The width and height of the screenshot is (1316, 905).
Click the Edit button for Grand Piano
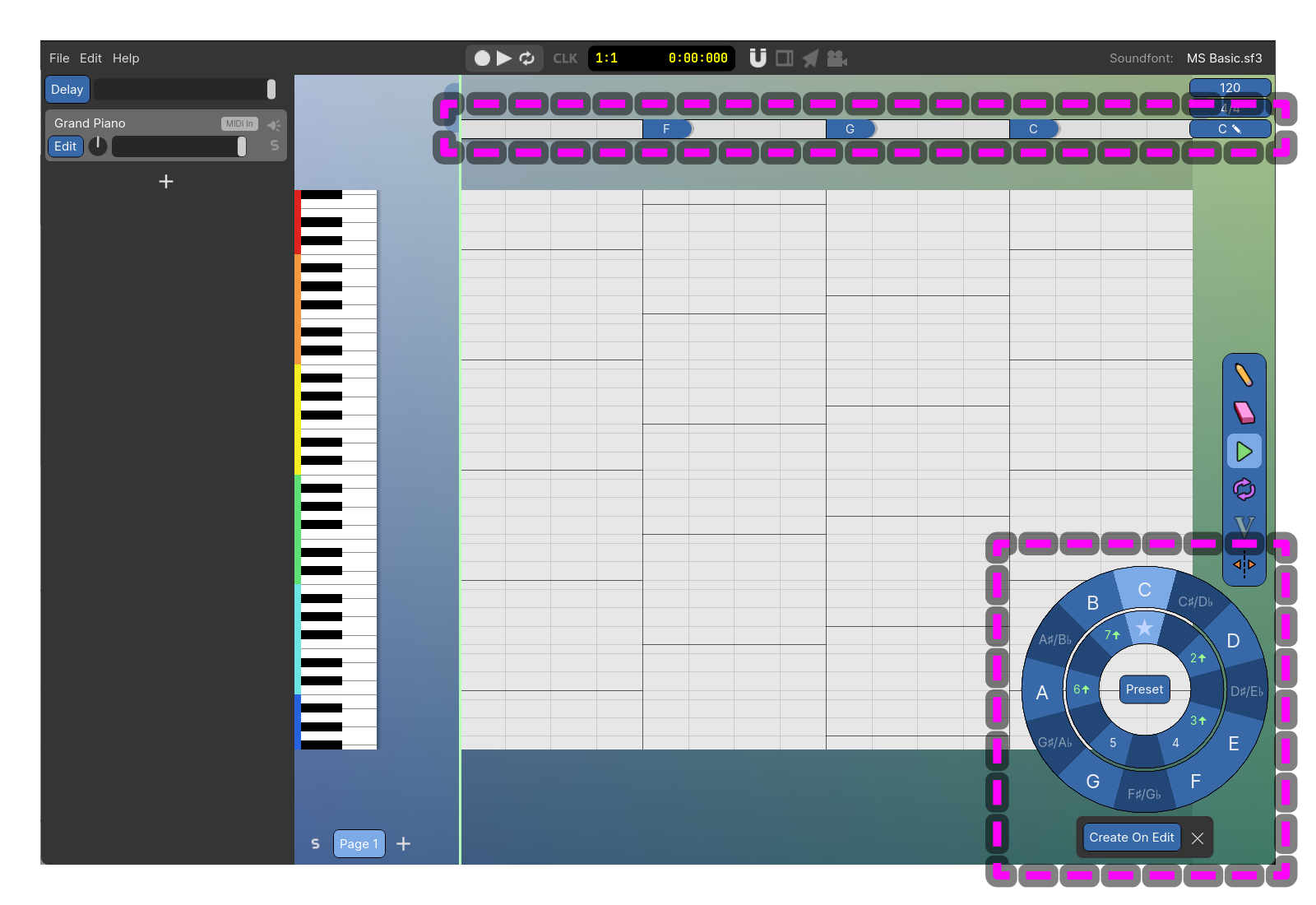66,146
